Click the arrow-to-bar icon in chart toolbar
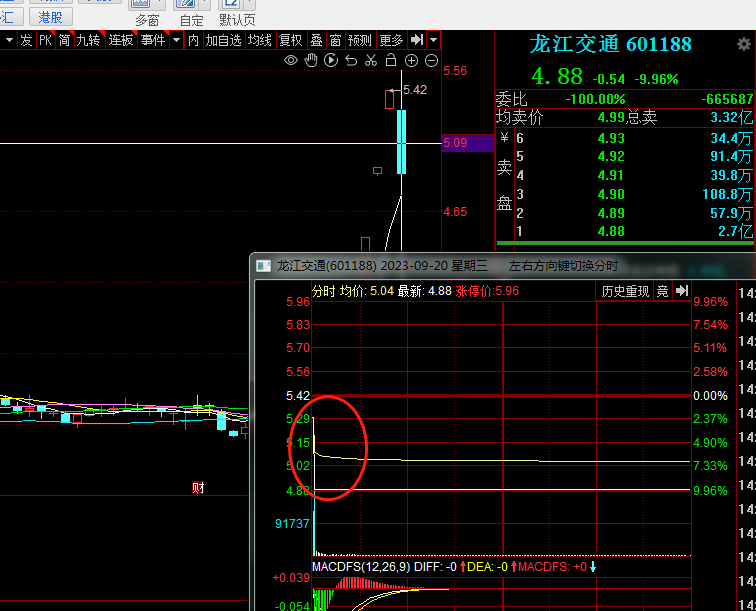This screenshot has width=756, height=611. click(x=417, y=40)
